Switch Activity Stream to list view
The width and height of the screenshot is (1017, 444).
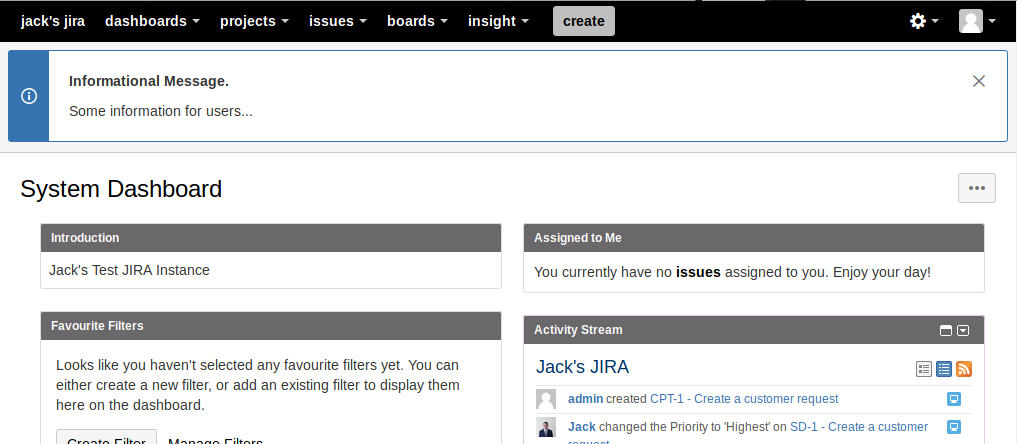point(944,369)
